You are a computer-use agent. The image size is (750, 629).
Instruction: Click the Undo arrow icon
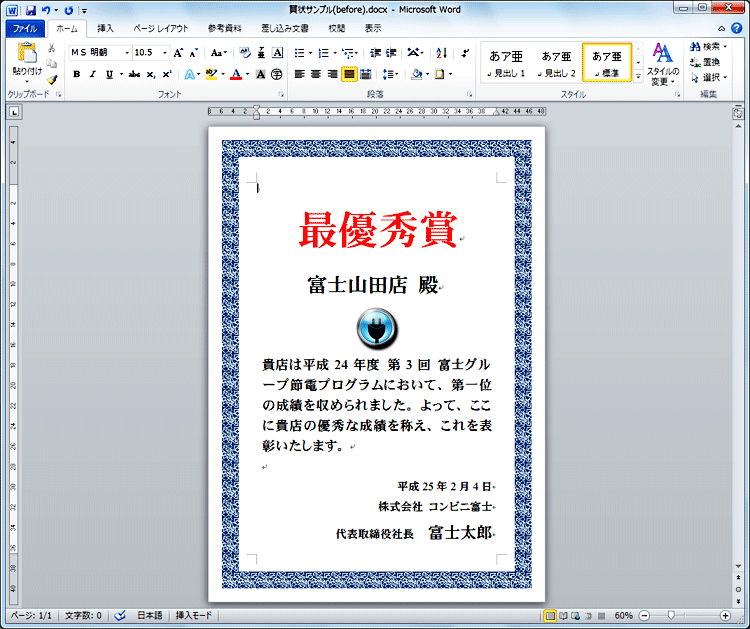click(x=46, y=10)
